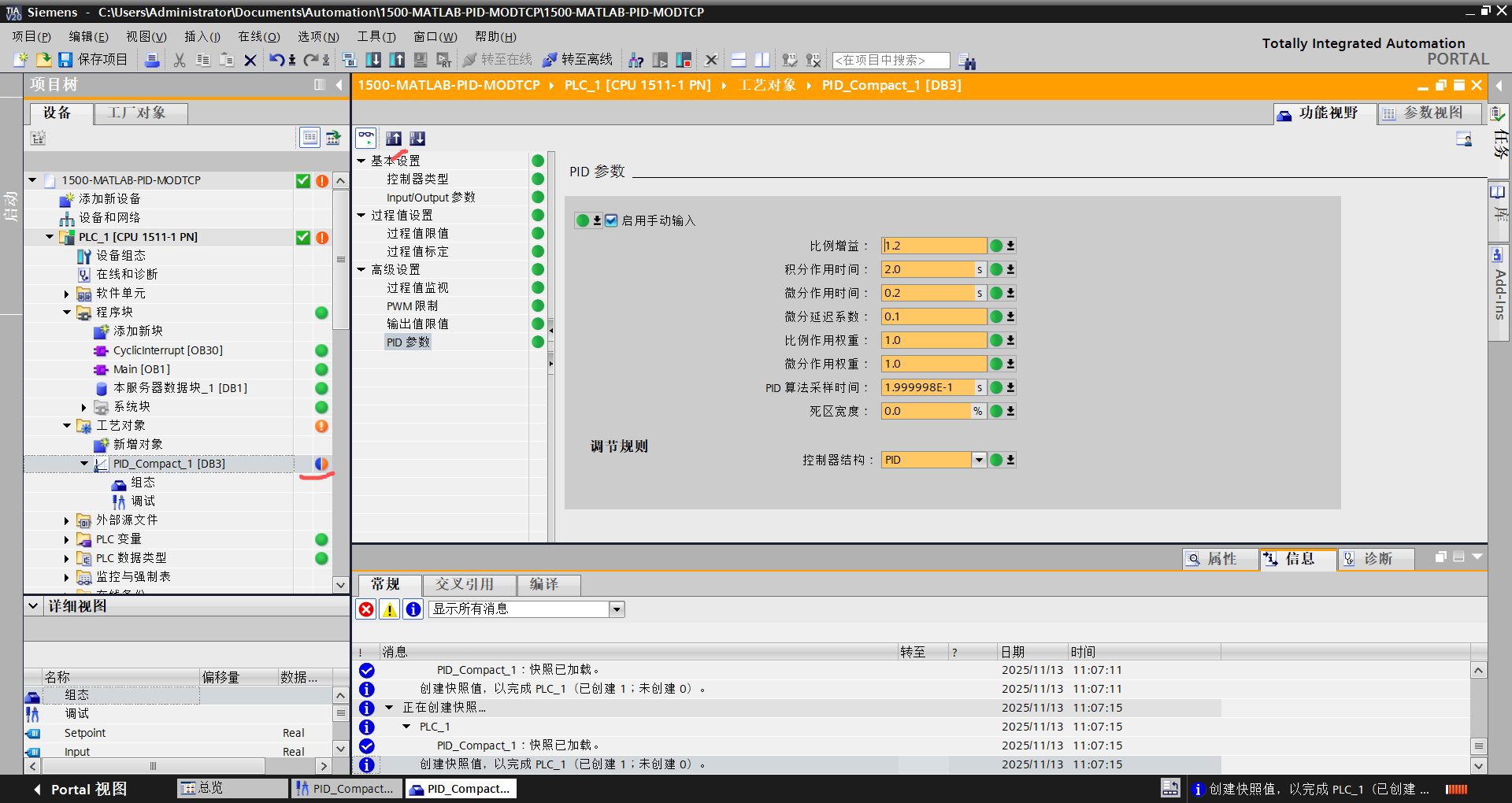Open Main [OB1] block in tree
The height and width of the screenshot is (803, 1512).
[x=141, y=369]
